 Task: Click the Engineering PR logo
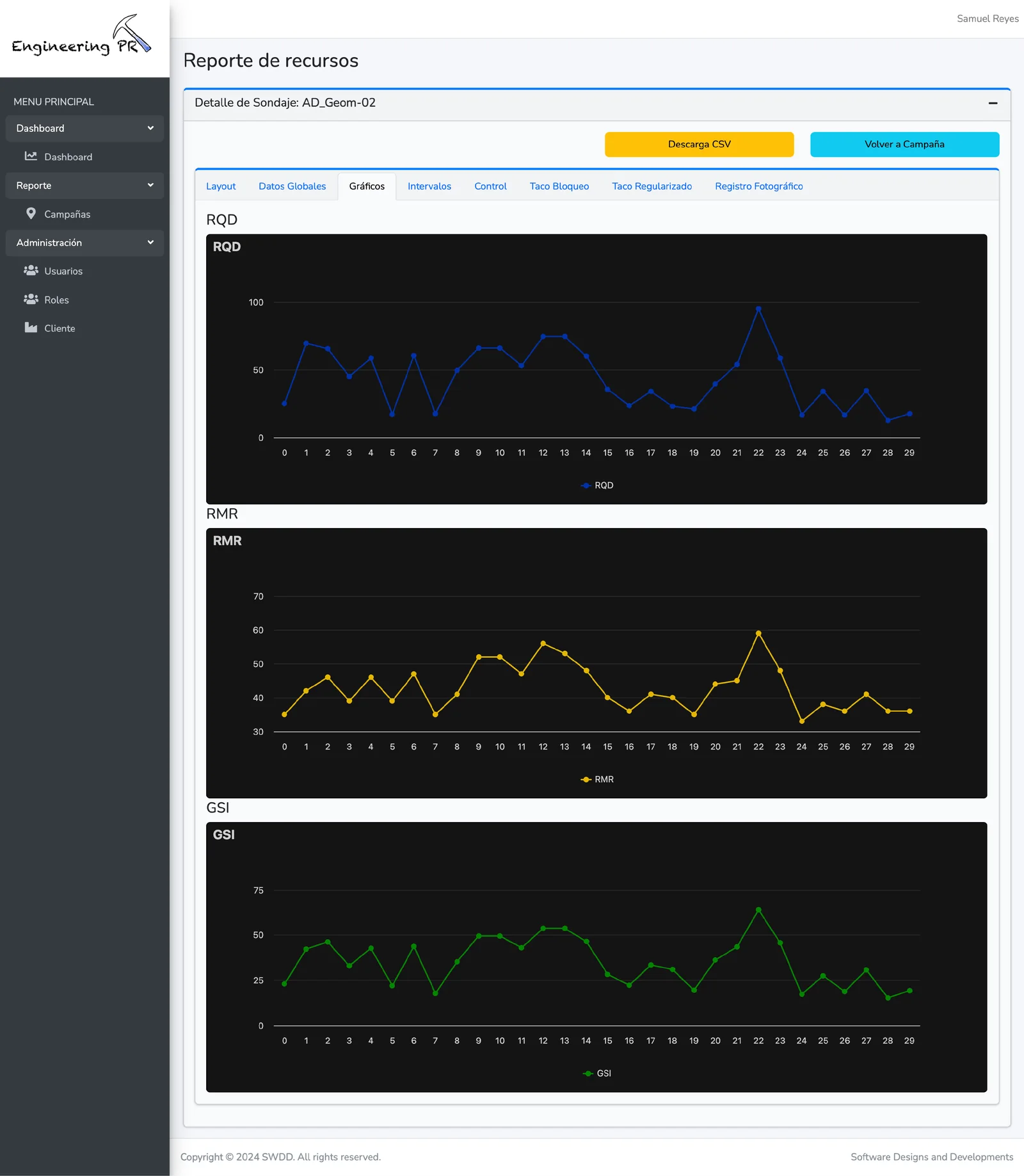point(81,36)
